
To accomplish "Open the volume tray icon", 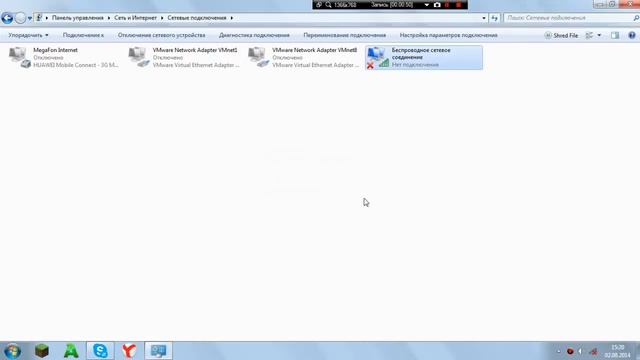I will (581, 351).
